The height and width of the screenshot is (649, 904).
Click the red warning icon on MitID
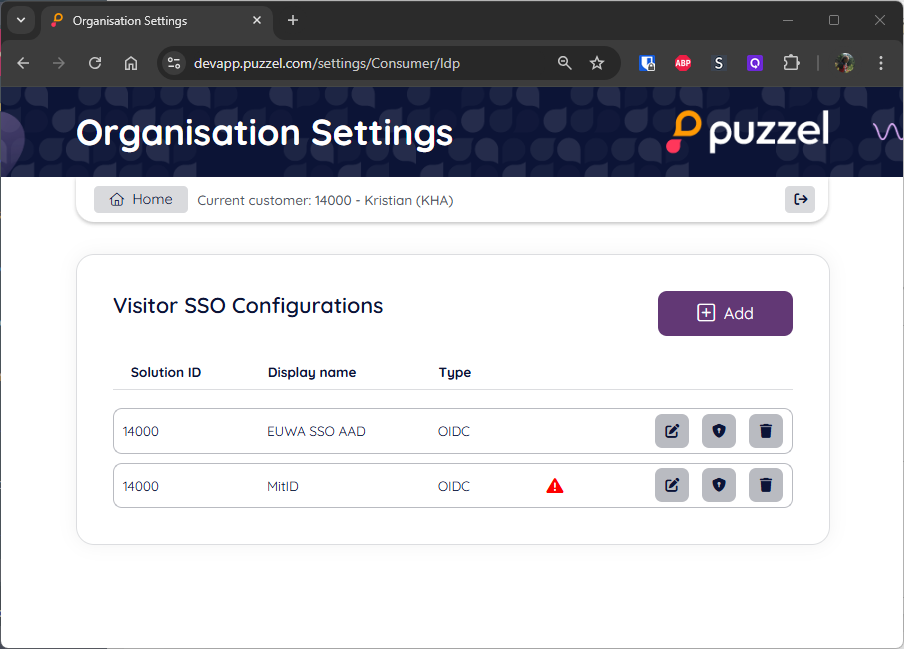point(555,486)
